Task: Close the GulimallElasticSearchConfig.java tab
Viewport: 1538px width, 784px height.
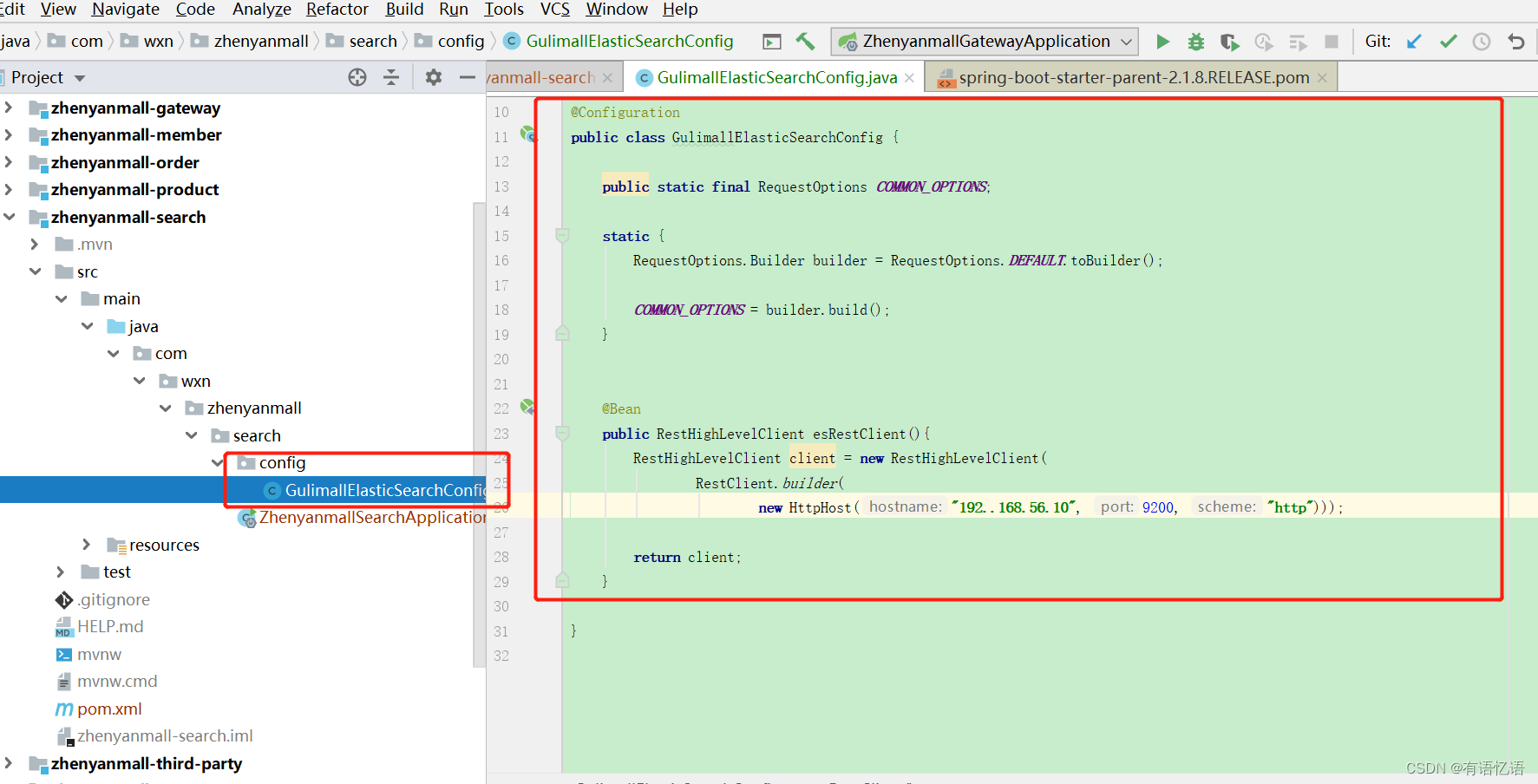Action: tap(909, 77)
